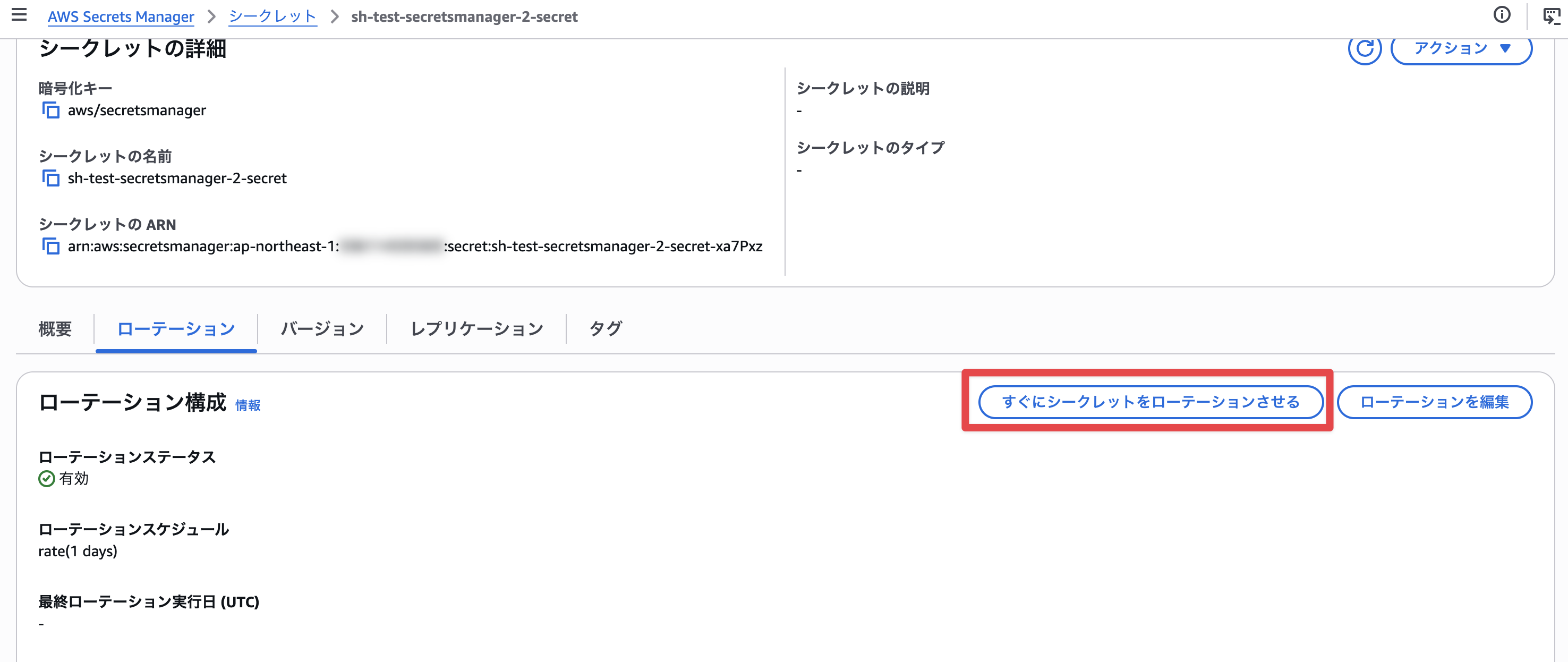
Task: Click すぐにシークレットをローテーションさせる button
Action: pos(1151,402)
